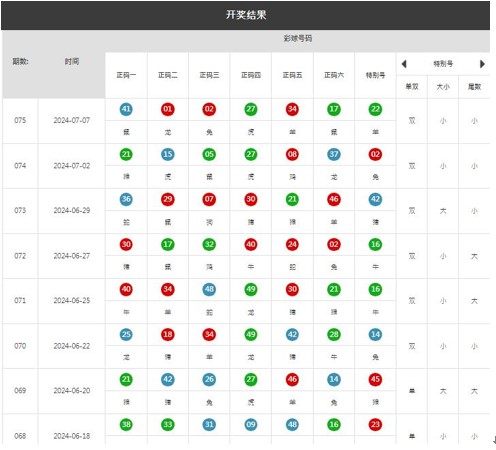Click date 2024-07-07
The height and width of the screenshot is (450, 496).
point(72,120)
